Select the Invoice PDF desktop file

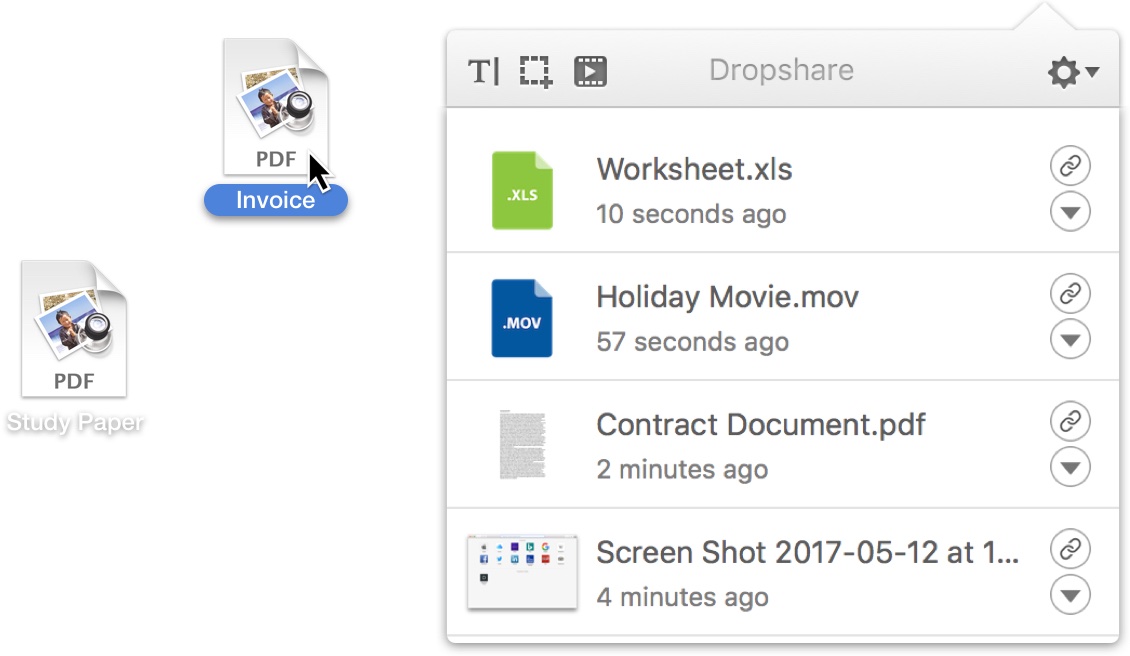(x=275, y=120)
